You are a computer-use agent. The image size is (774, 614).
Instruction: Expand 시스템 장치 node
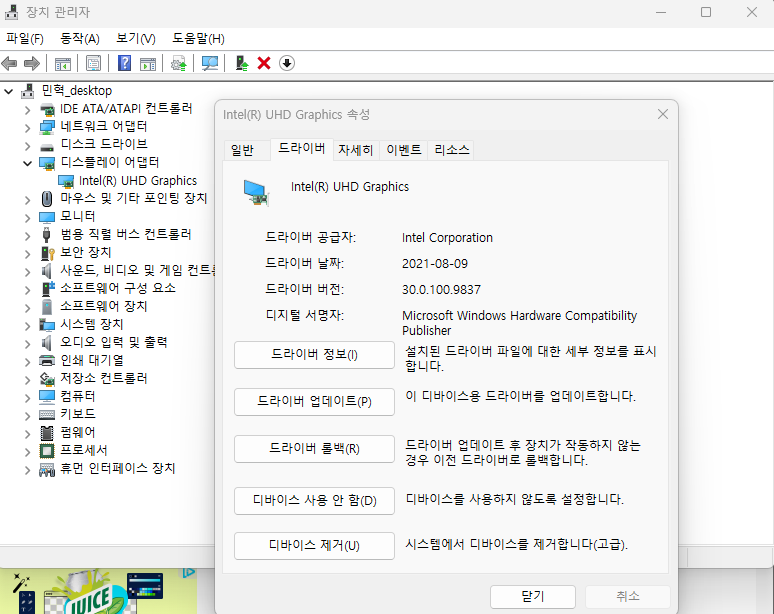tap(28, 325)
